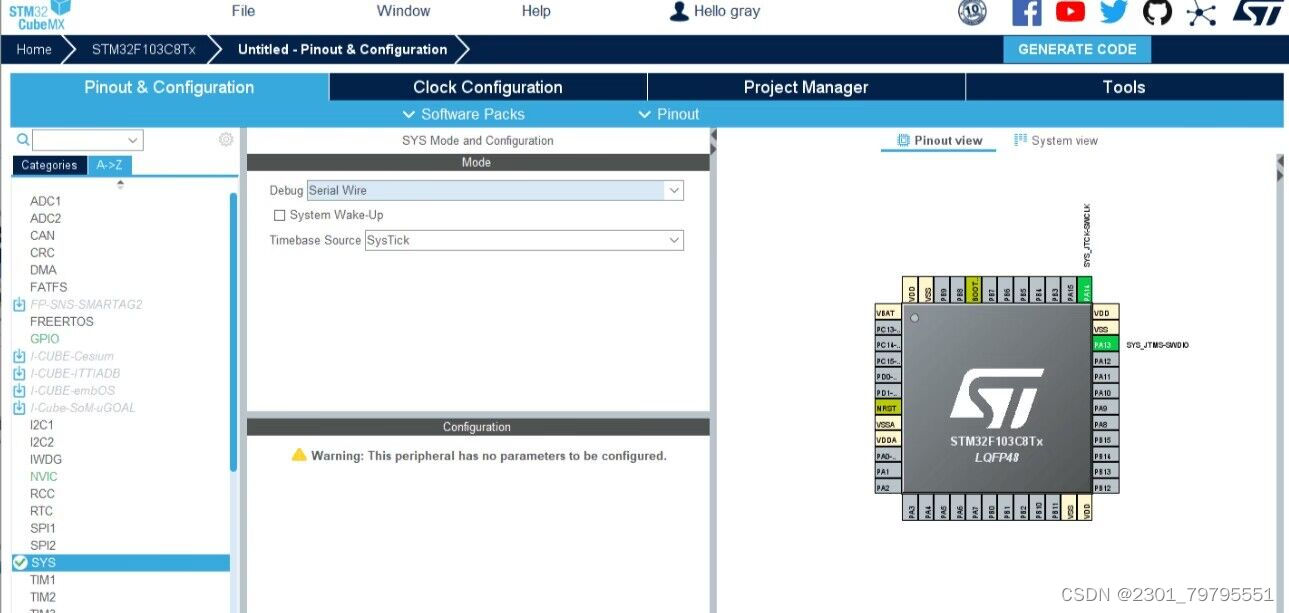
Task: Click the magnifier search icon in peripheral panel
Action: click(23, 140)
